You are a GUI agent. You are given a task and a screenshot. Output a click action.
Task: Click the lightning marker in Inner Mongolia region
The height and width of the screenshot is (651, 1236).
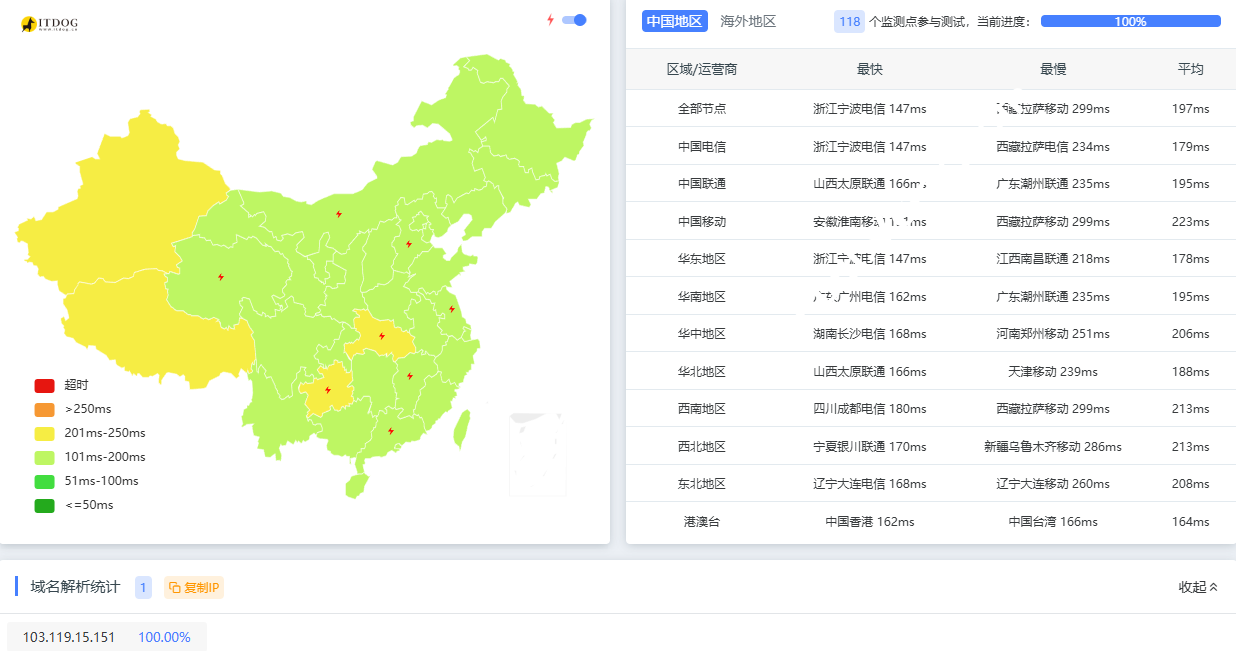(x=338, y=213)
